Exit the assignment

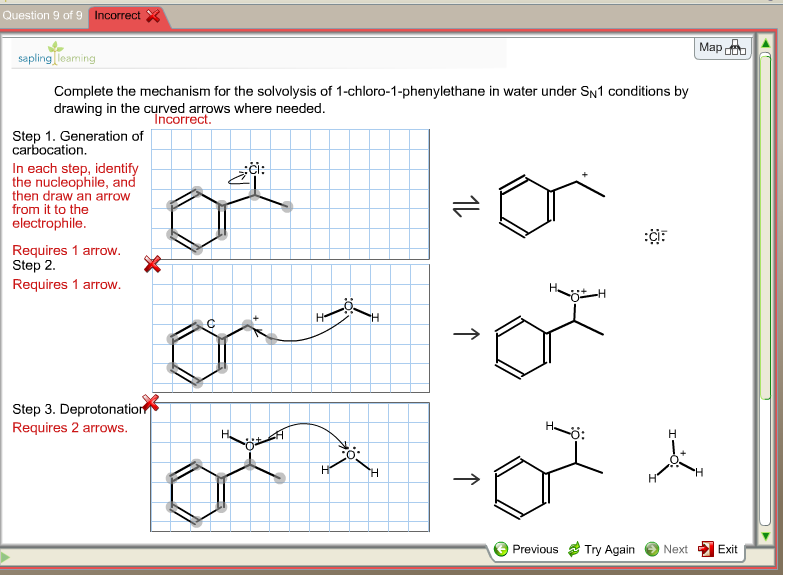pos(718,549)
